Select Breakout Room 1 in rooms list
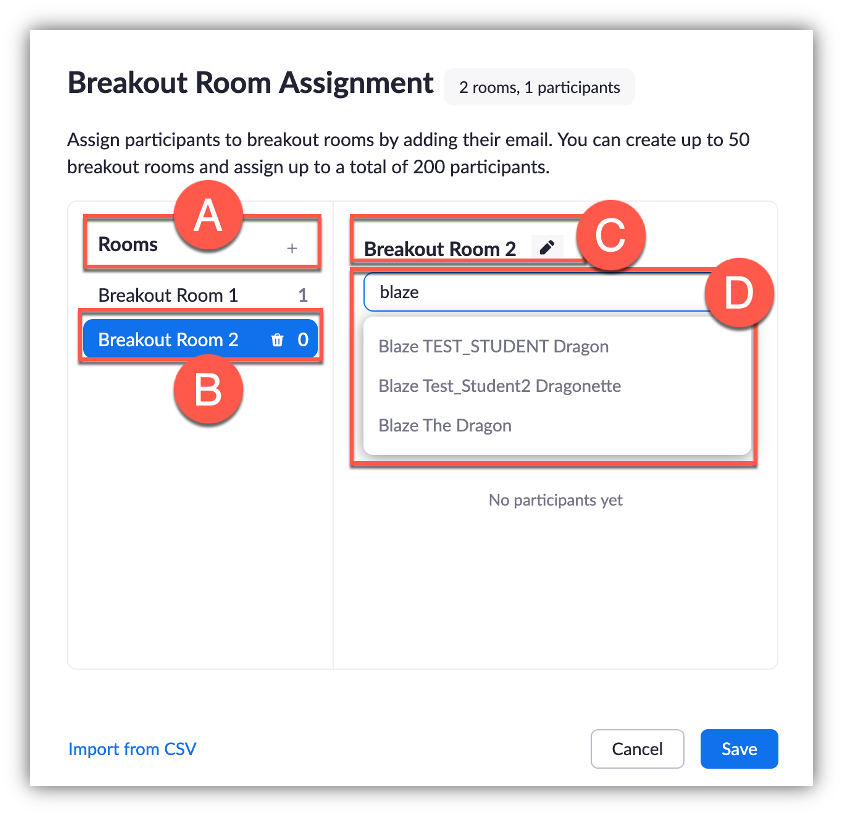Viewport: 842px width, 816px height. [x=168, y=296]
